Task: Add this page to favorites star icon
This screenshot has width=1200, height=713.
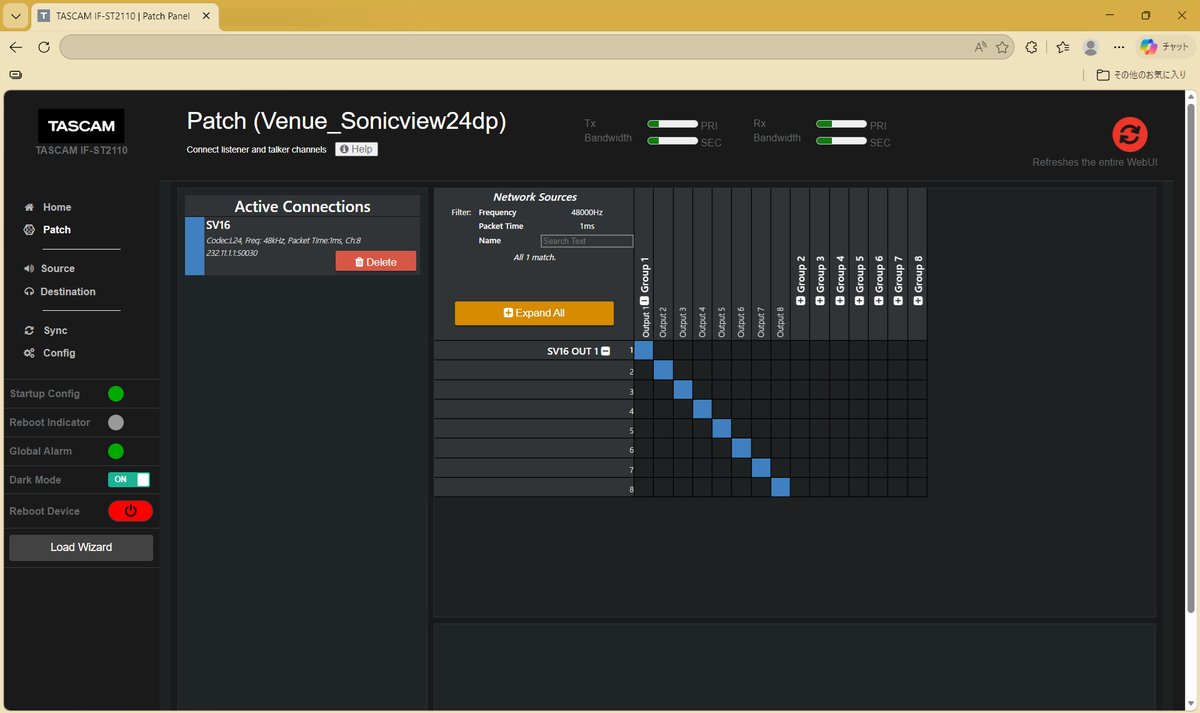Action: 1002,47
